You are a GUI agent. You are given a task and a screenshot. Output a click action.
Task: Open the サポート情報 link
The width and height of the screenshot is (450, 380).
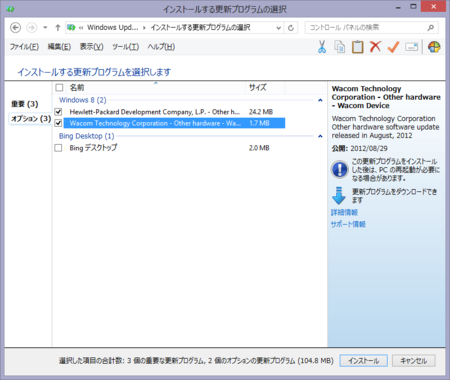coord(348,224)
